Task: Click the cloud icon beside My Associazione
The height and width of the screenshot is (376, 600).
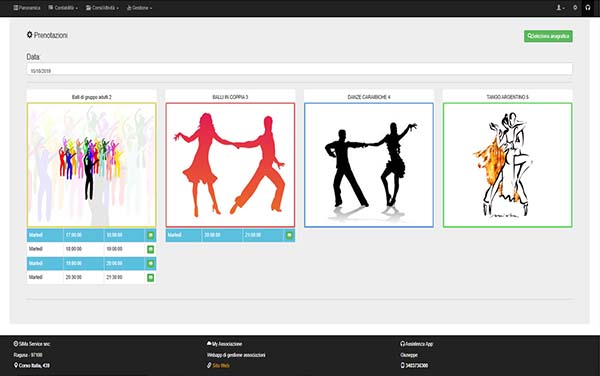Action: click(x=209, y=343)
